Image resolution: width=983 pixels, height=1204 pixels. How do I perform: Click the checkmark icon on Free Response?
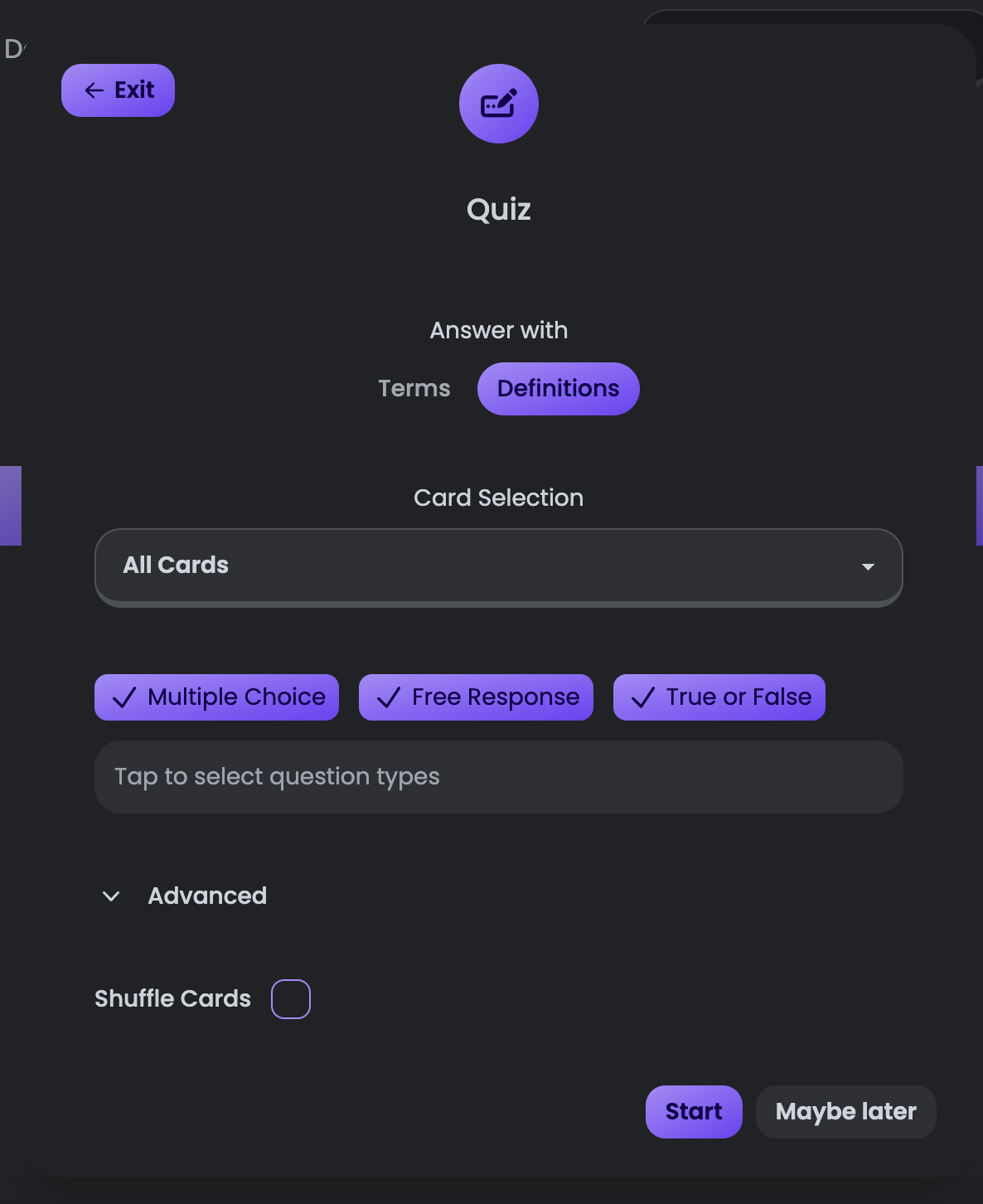pyautogui.click(x=388, y=697)
